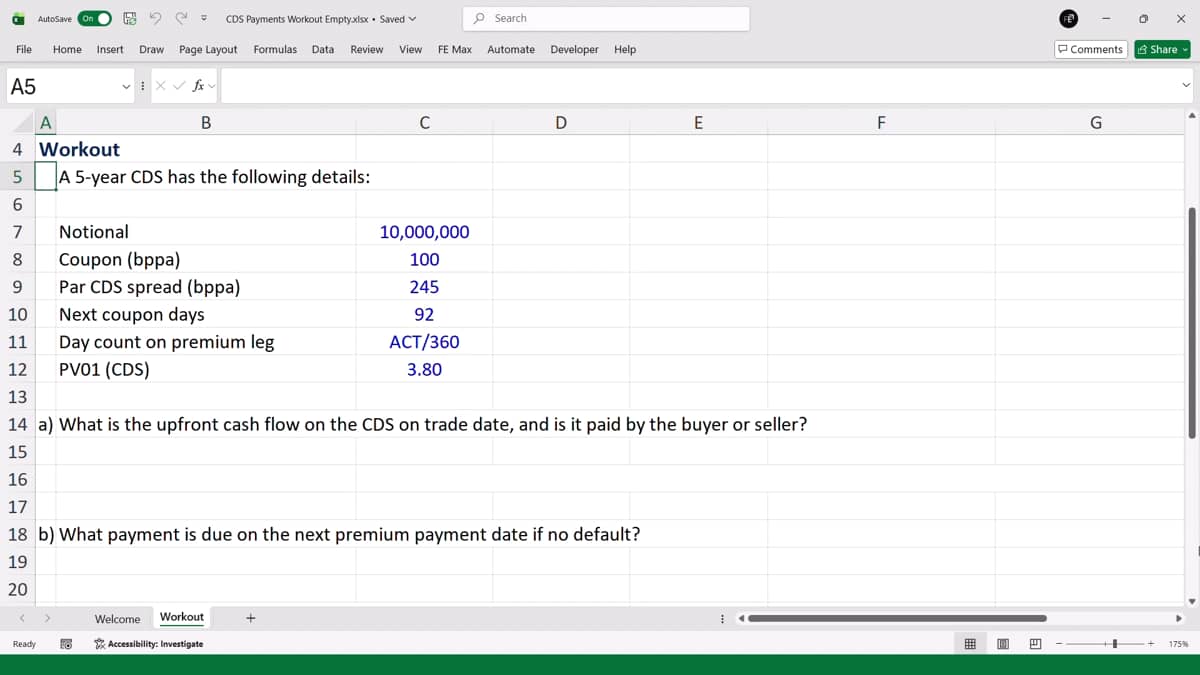Open the Insert Function fx button
The height and width of the screenshot is (675, 1200).
tap(199, 86)
